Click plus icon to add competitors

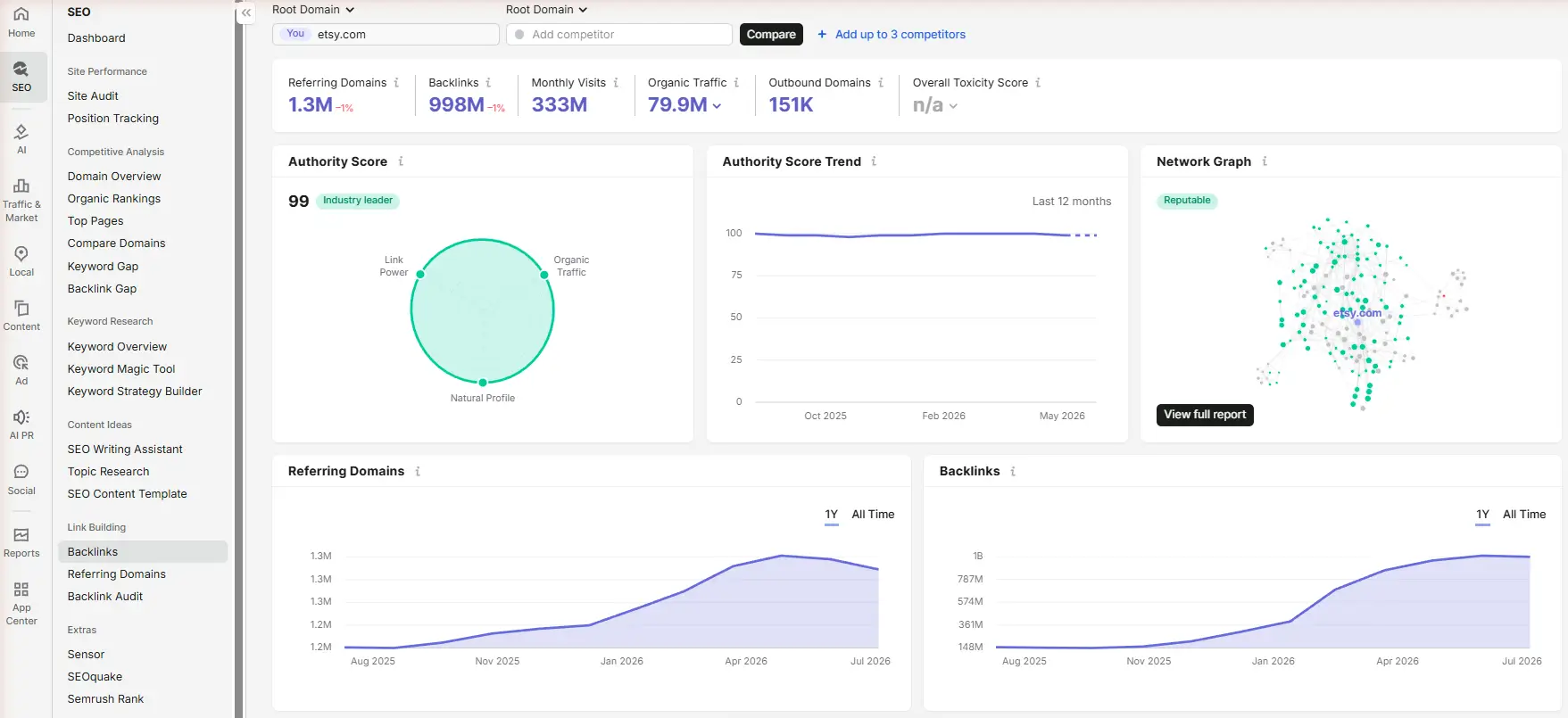822,34
